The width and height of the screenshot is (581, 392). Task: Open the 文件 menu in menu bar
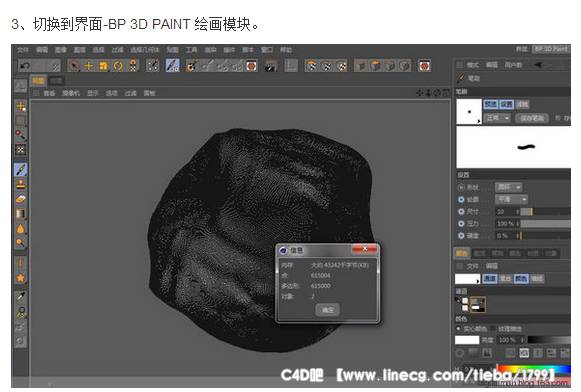coord(23,50)
